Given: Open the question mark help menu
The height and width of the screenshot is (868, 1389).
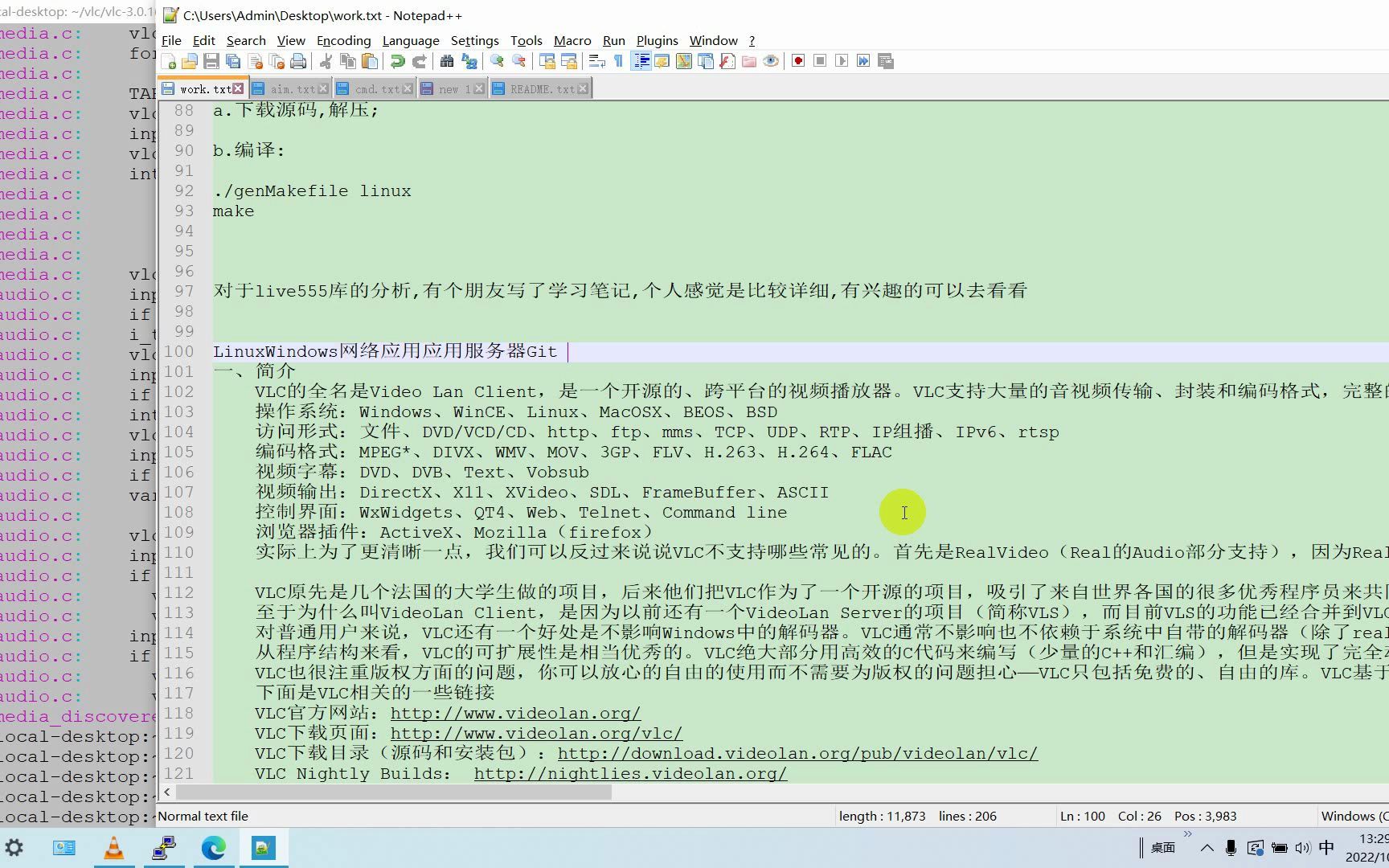Looking at the screenshot, I should click(x=752, y=41).
